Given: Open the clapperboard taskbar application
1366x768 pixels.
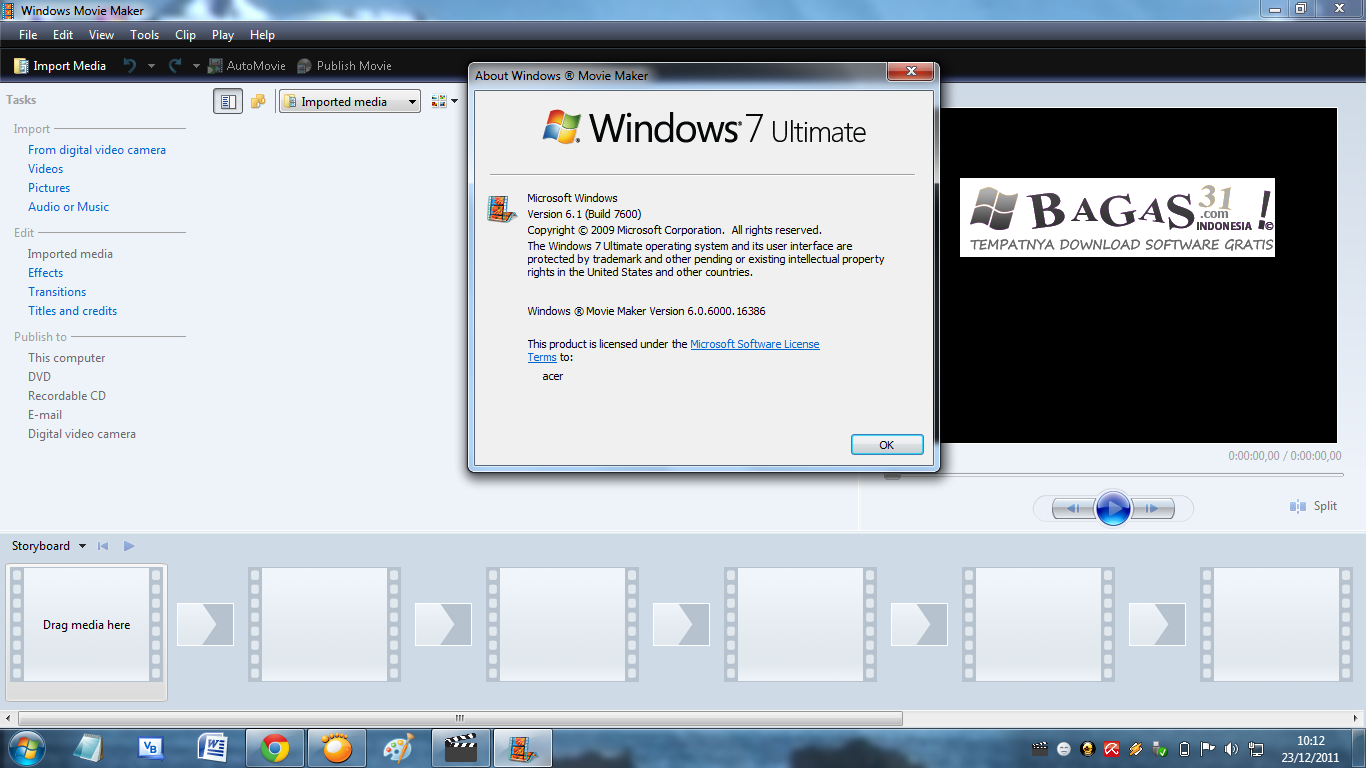Looking at the screenshot, I should coord(460,748).
